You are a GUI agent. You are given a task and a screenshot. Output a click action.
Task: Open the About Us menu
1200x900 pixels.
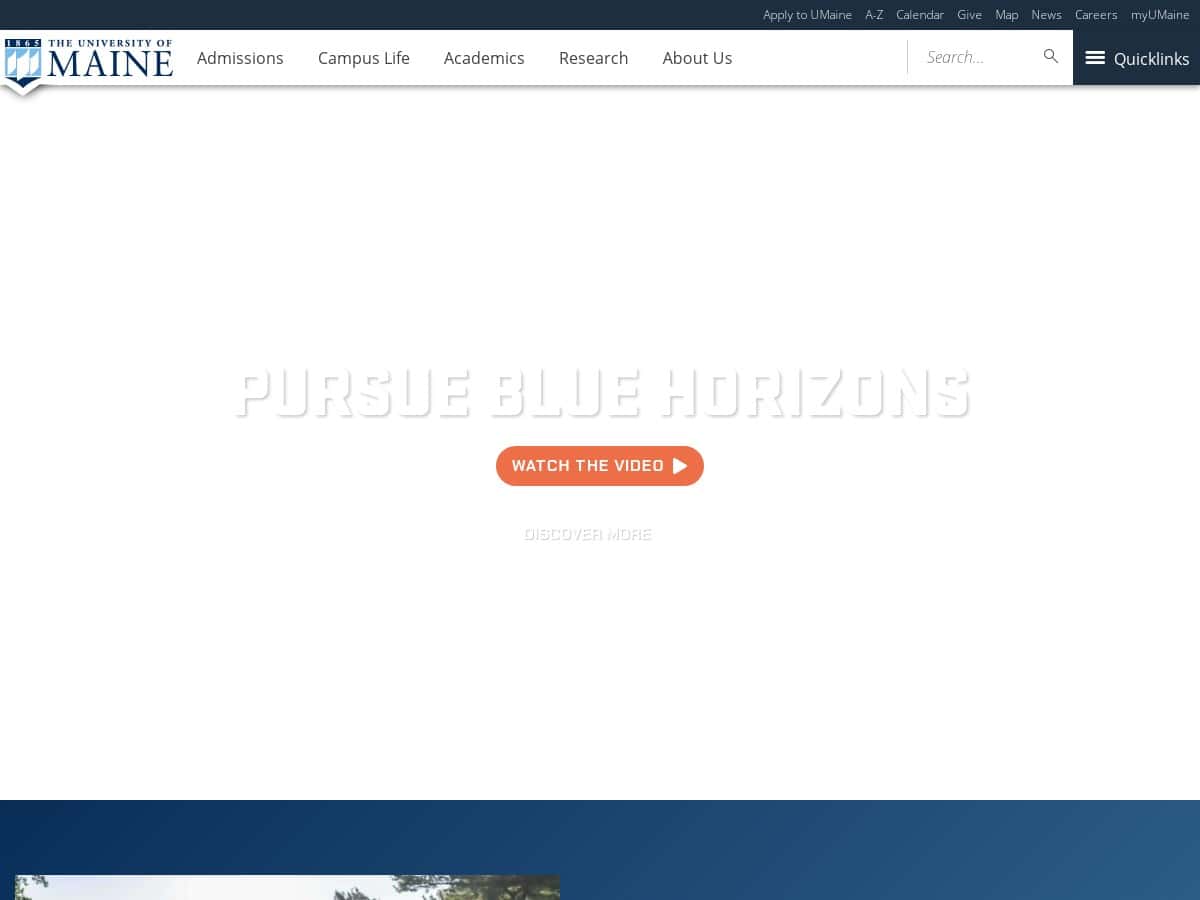coord(697,58)
